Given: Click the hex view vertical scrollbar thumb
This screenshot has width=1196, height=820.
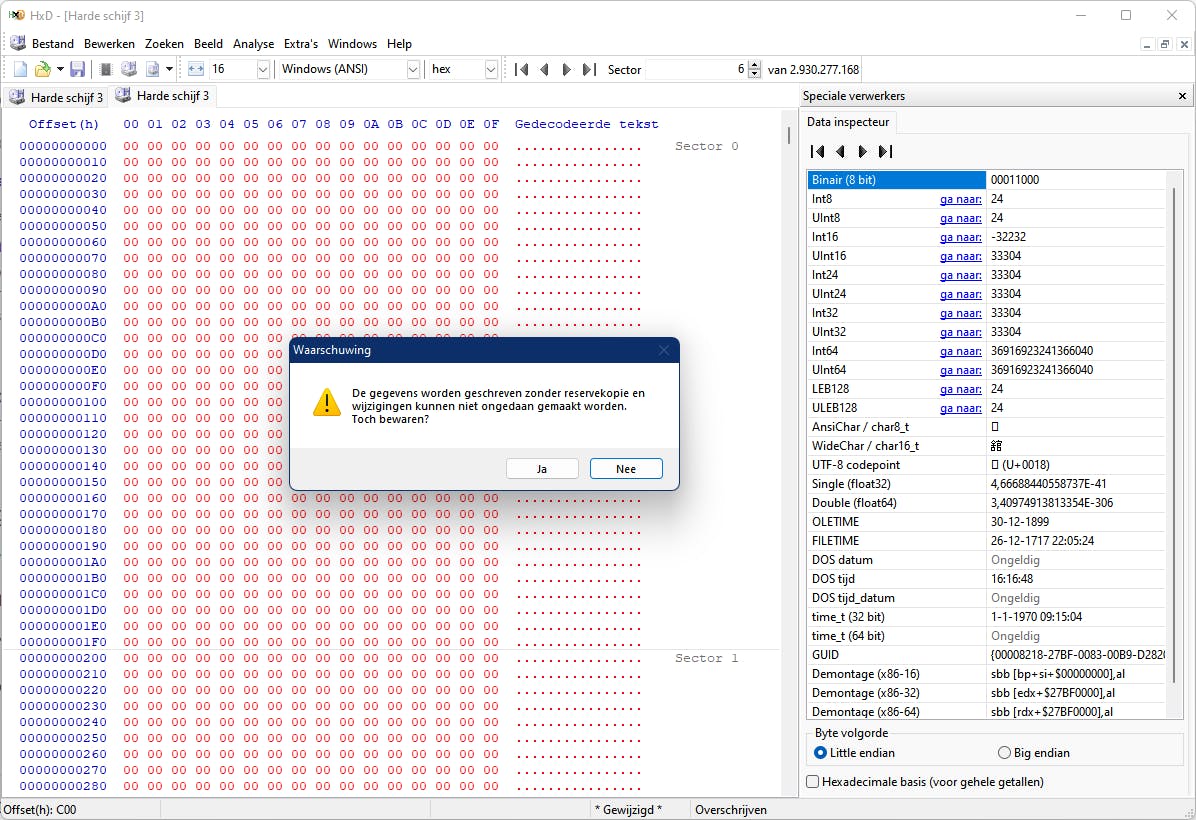Looking at the screenshot, I should [x=789, y=135].
